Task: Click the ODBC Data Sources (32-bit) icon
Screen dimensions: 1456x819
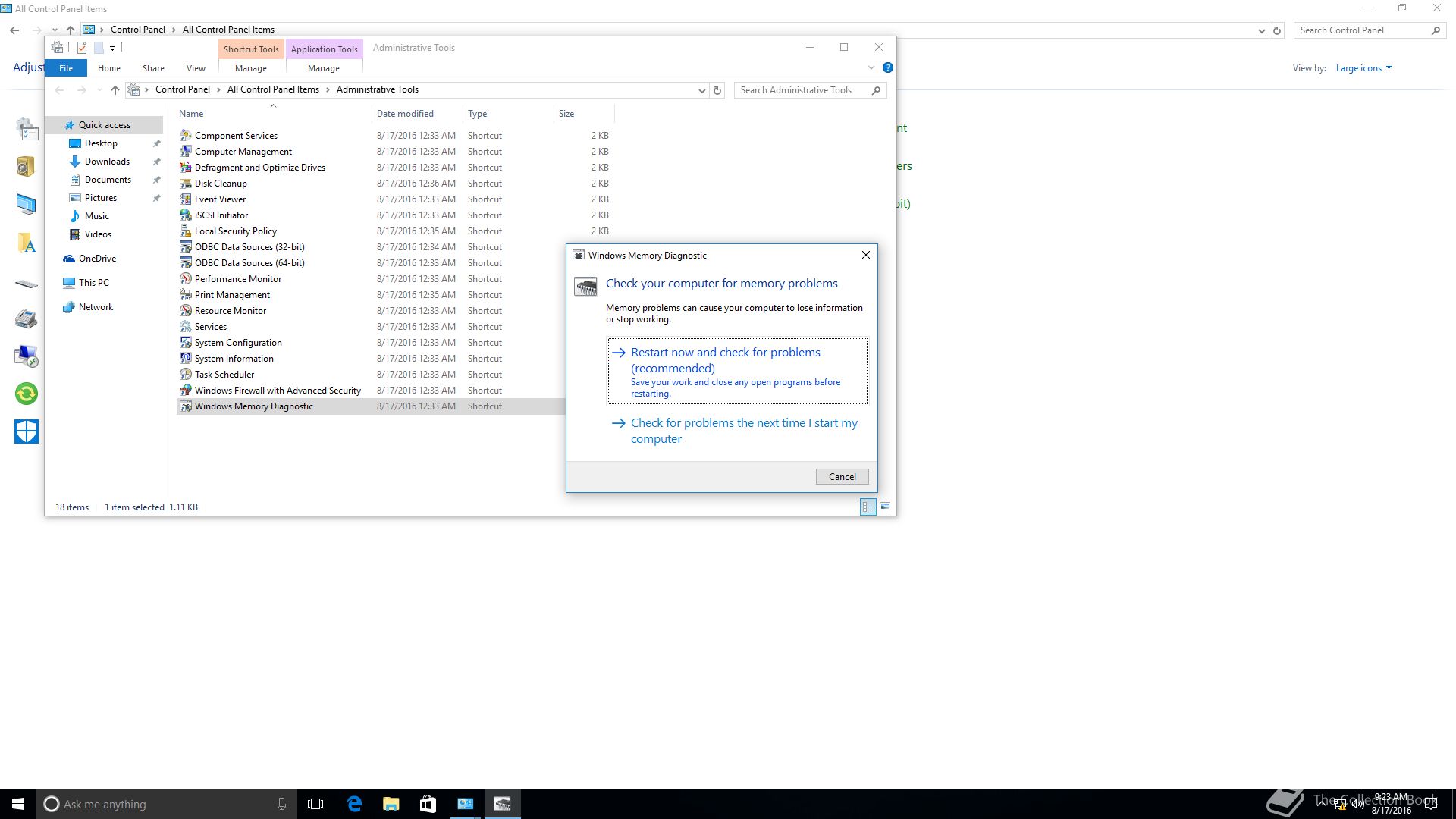Action: pyautogui.click(x=185, y=246)
